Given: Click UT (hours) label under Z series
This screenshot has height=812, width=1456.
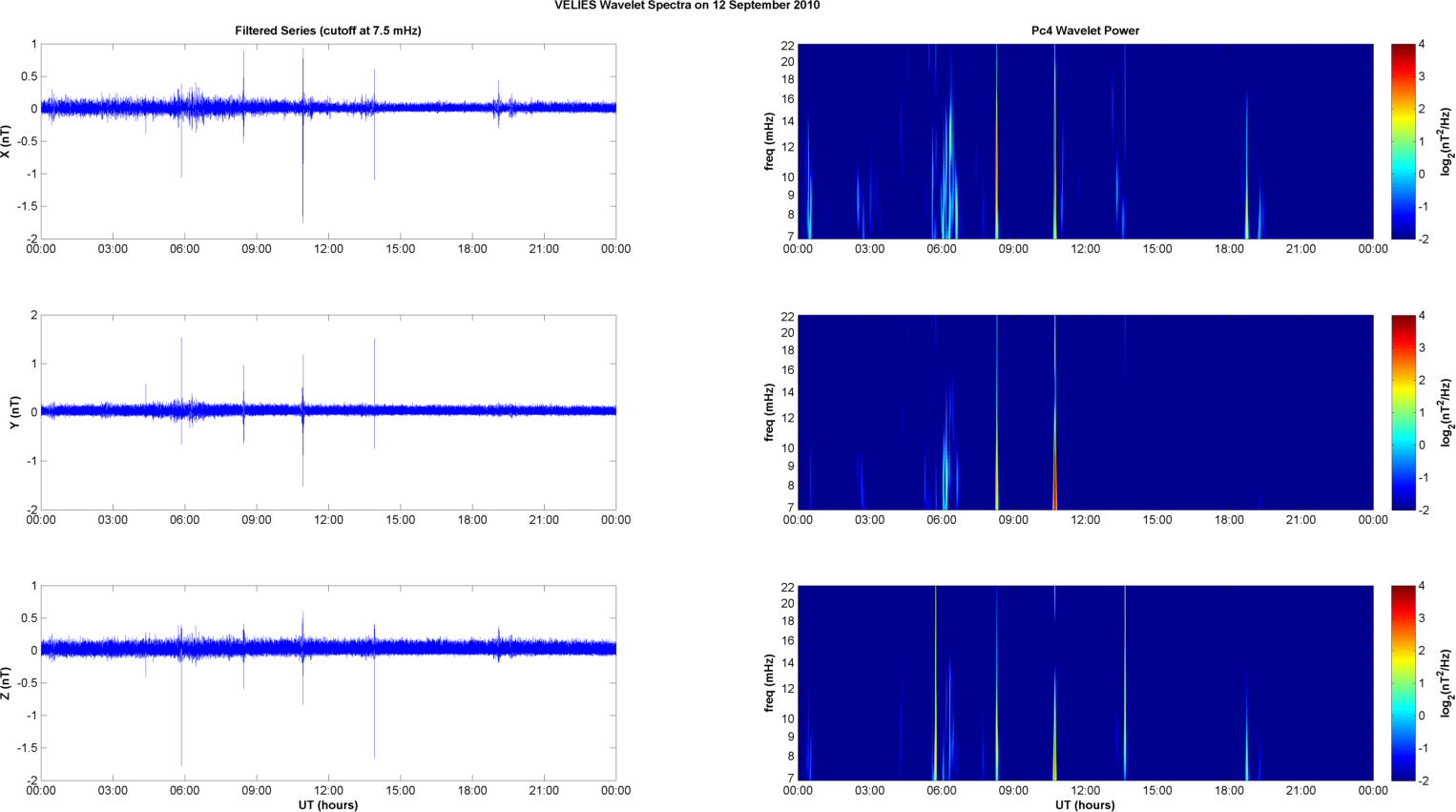Looking at the screenshot, I should (328, 804).
